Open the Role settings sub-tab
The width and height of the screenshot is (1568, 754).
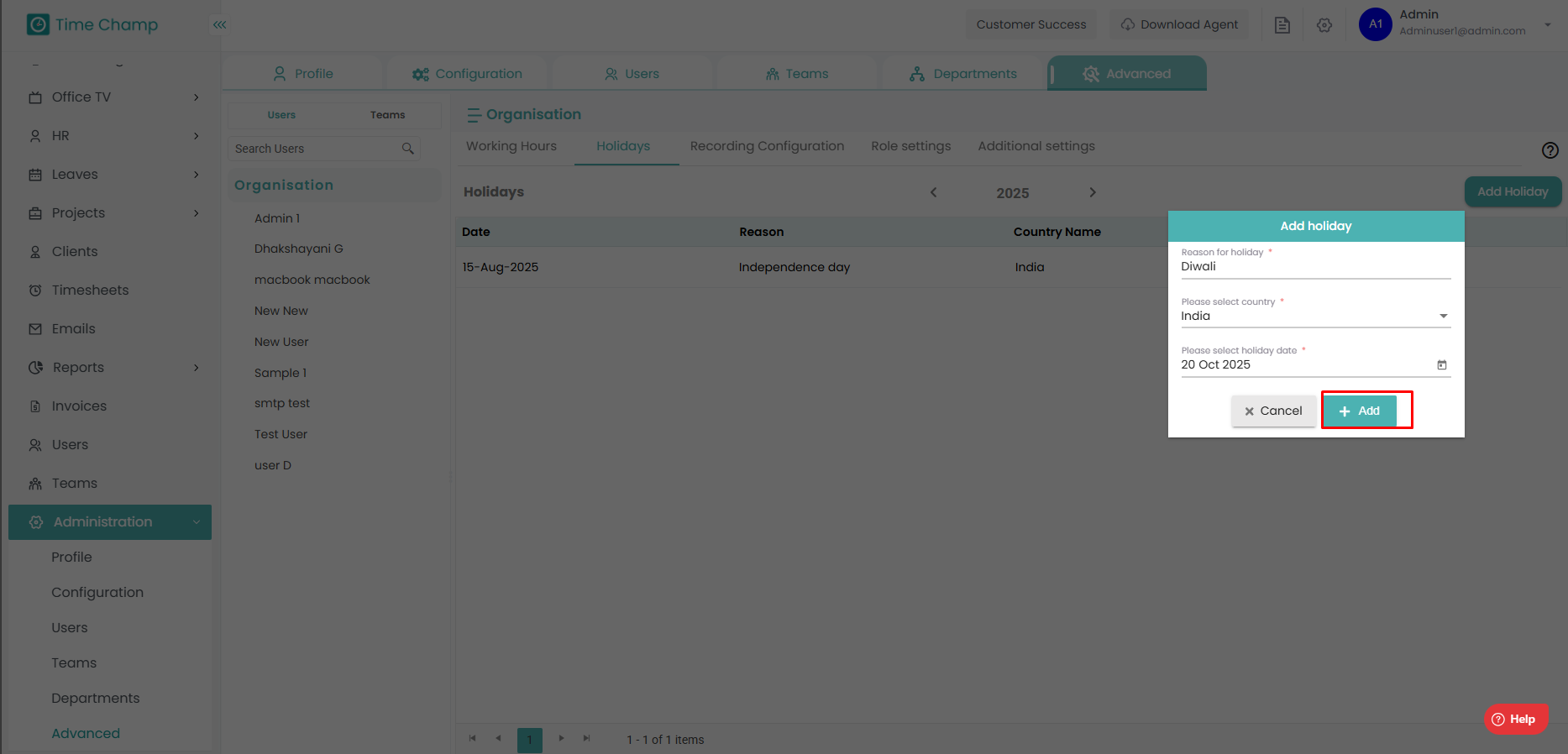coord(911,146)
